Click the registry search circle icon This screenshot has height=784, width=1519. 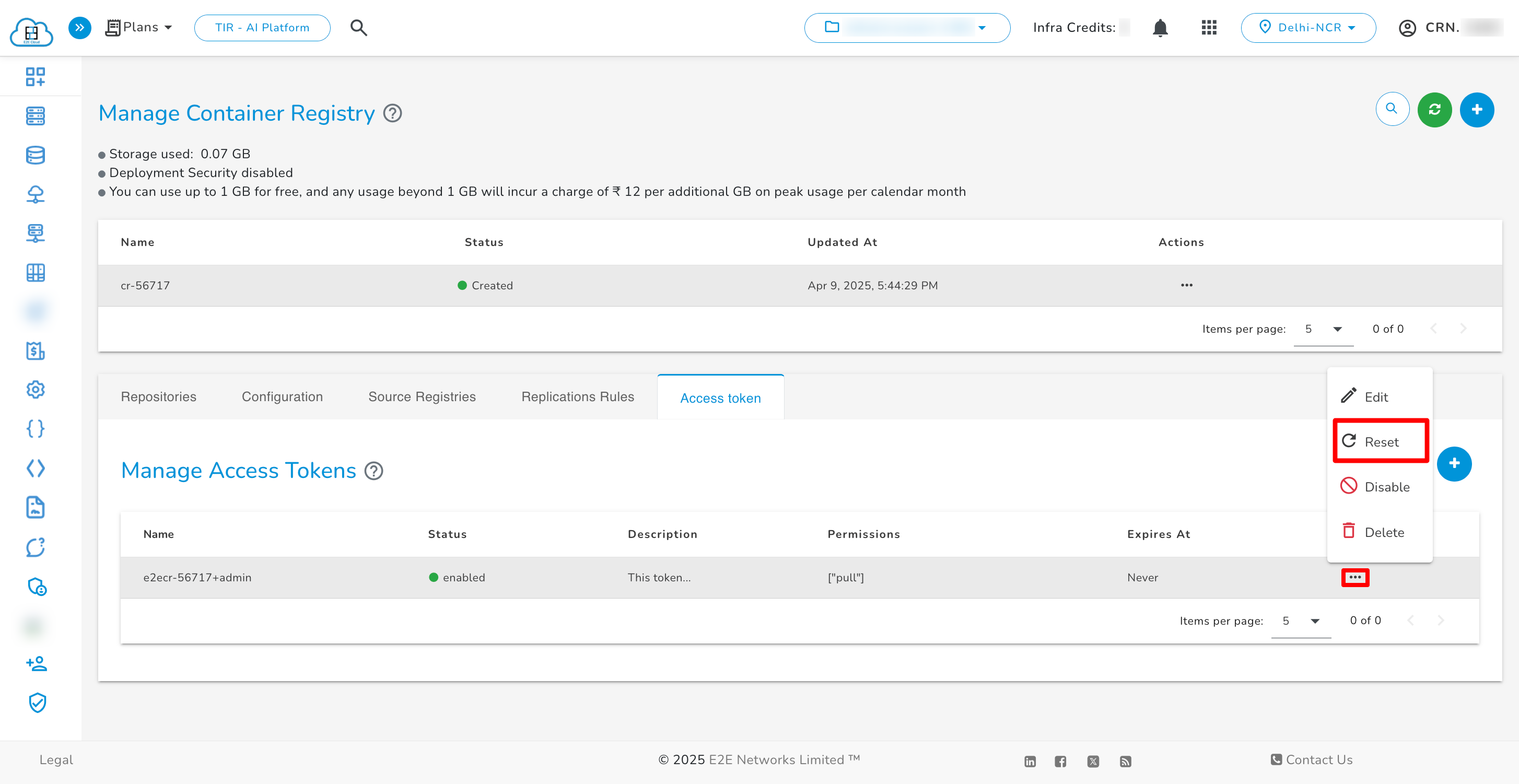[x=1392, y=109]
